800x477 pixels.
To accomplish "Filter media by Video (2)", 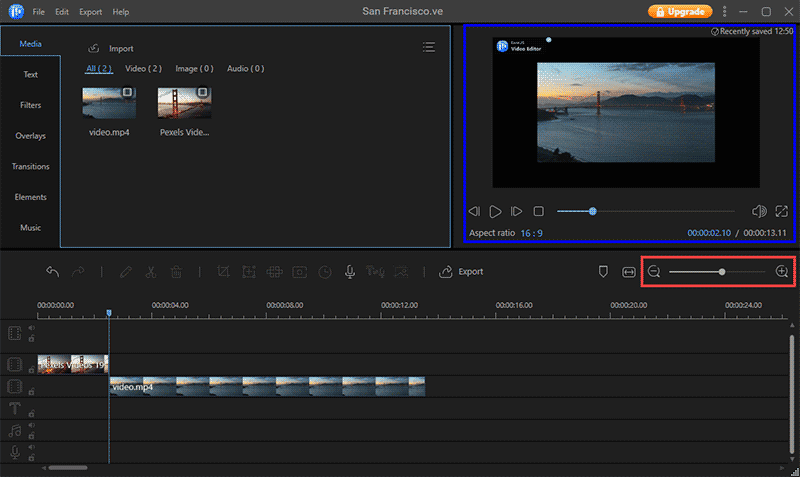I will tap(143, 69).
